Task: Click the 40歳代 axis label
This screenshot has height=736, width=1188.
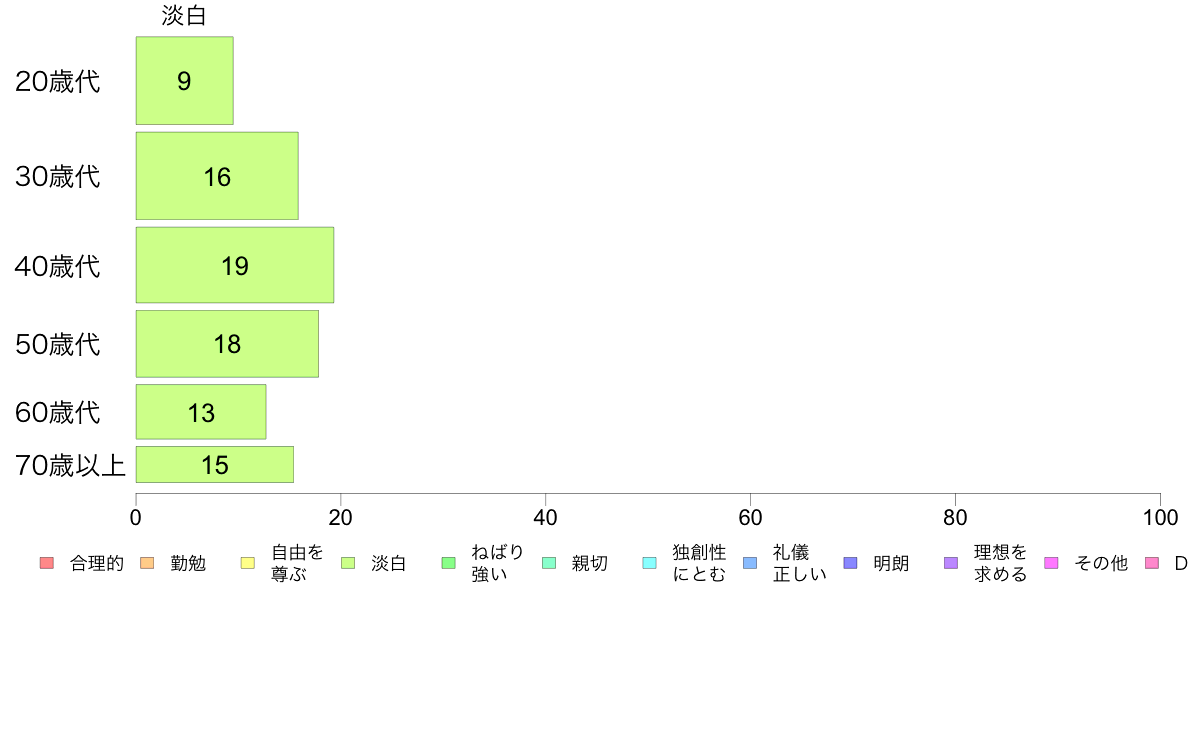Action: pyautogui.click(x=58, y=267)
